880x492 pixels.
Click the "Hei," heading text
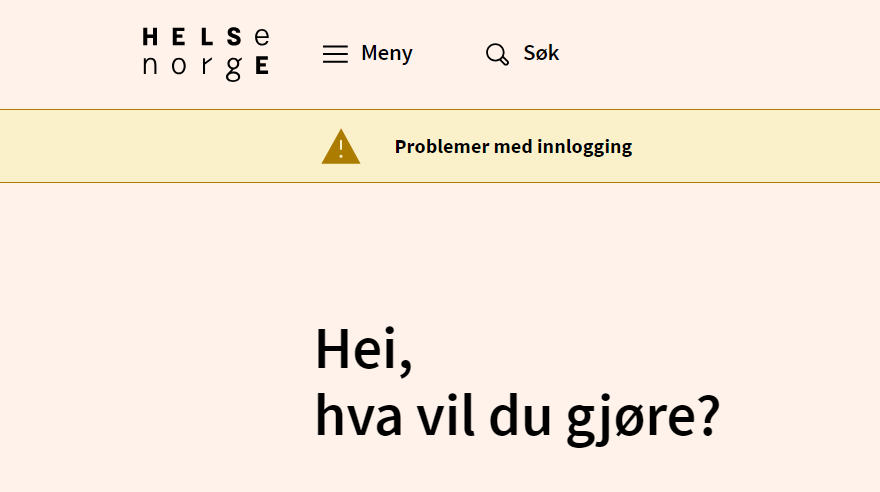[x=363, y=349]
